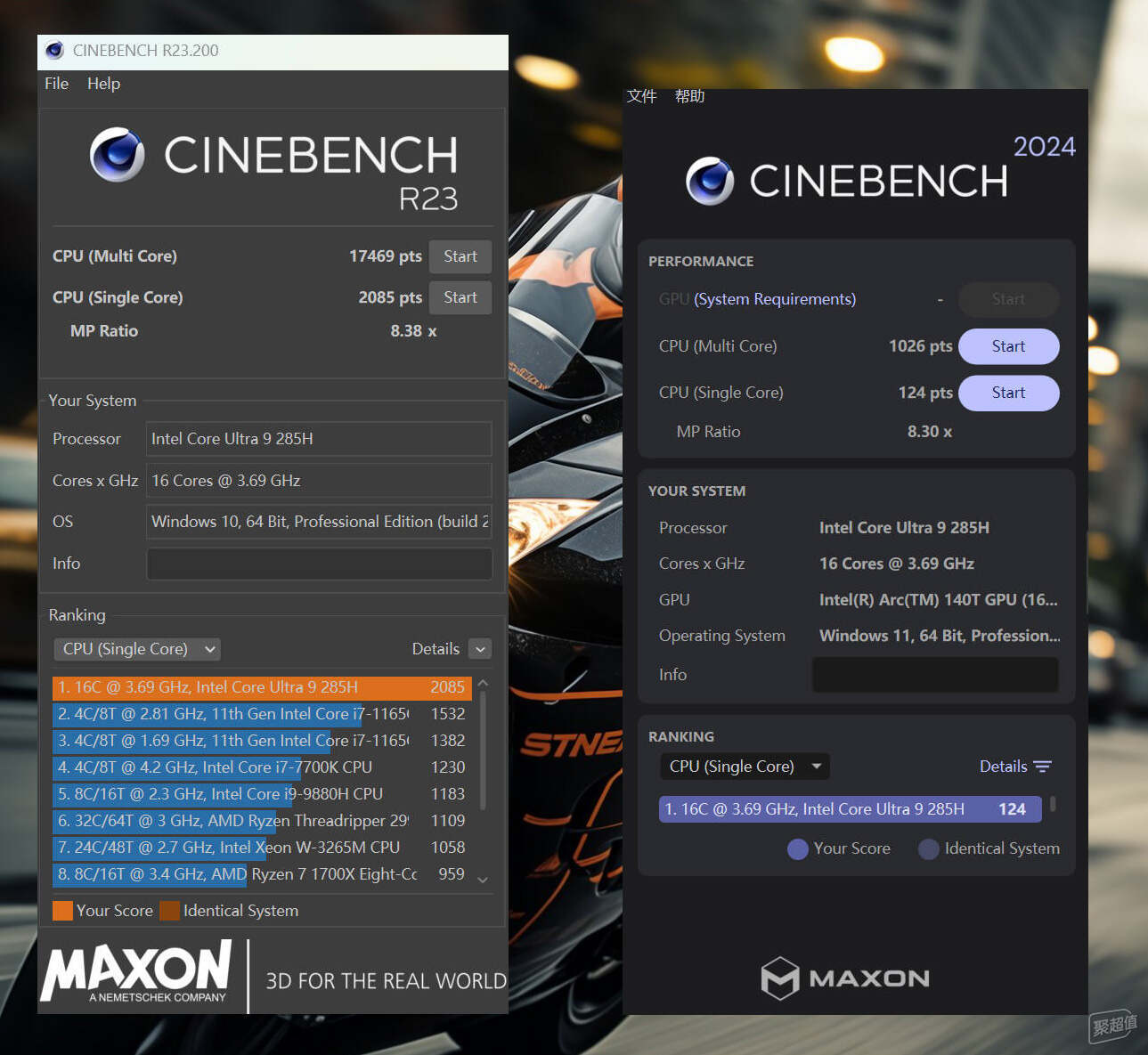Image resolution: width=1148 pixels, height=1055 pixels.
Task: Click the disabled GPU Start button in Cinebench 2024
Action: pos(1008,299)
